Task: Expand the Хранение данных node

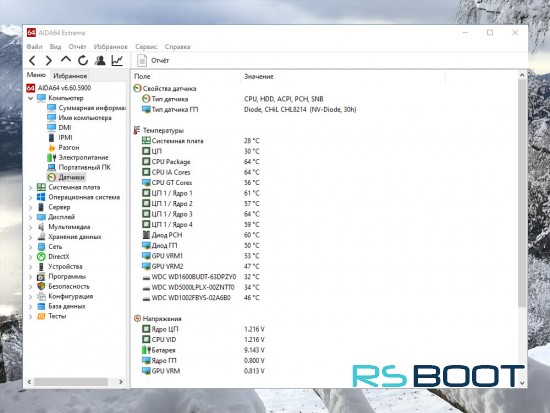Action: click(31, 237)
